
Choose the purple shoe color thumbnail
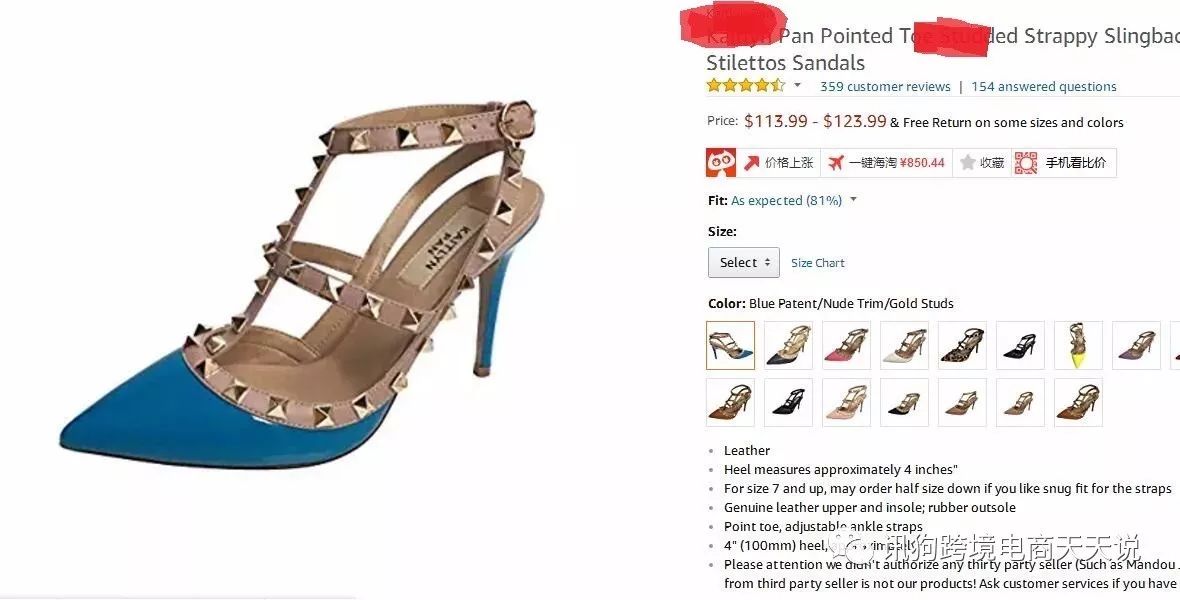1136,345
